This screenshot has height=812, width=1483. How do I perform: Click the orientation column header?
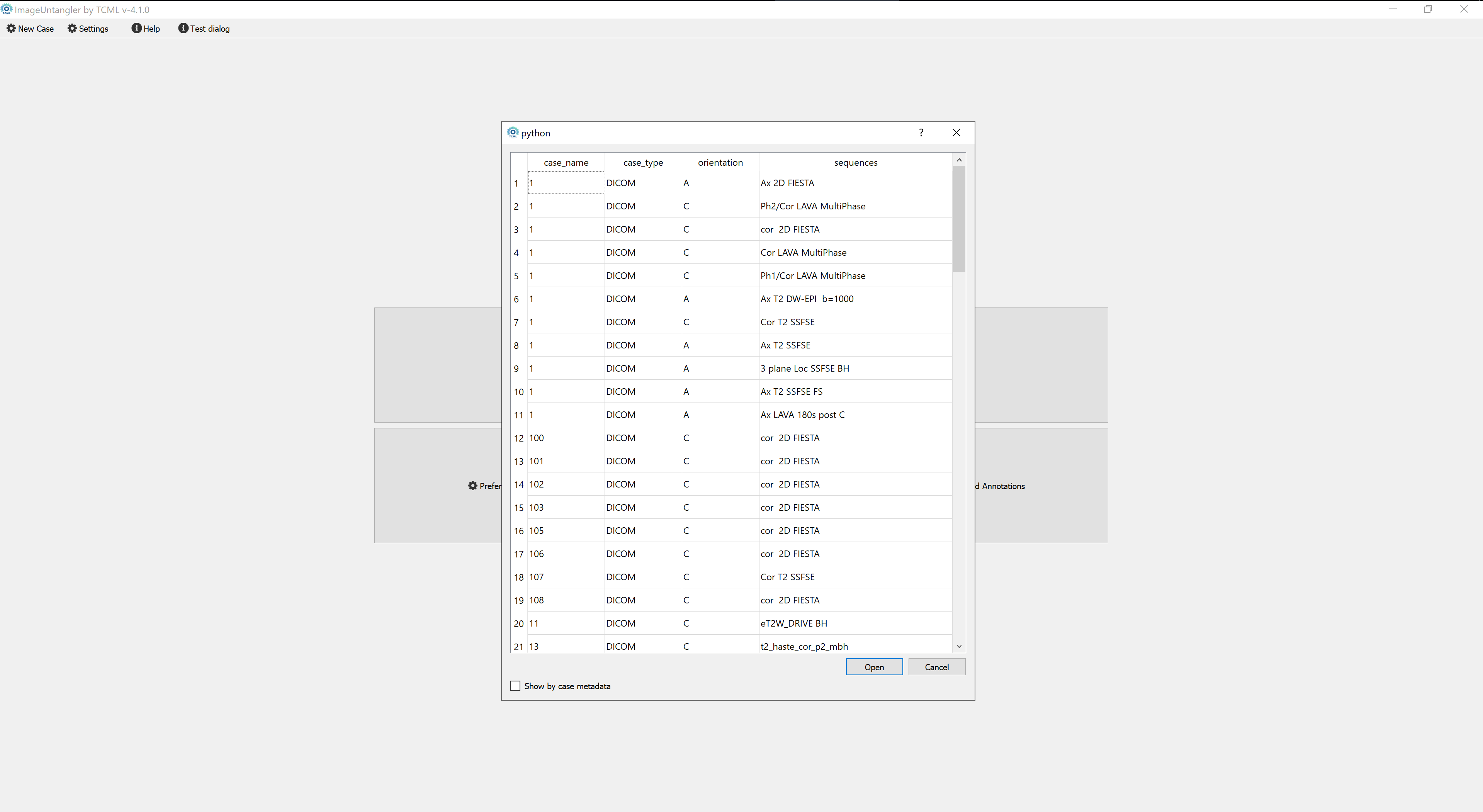(720, 162)
